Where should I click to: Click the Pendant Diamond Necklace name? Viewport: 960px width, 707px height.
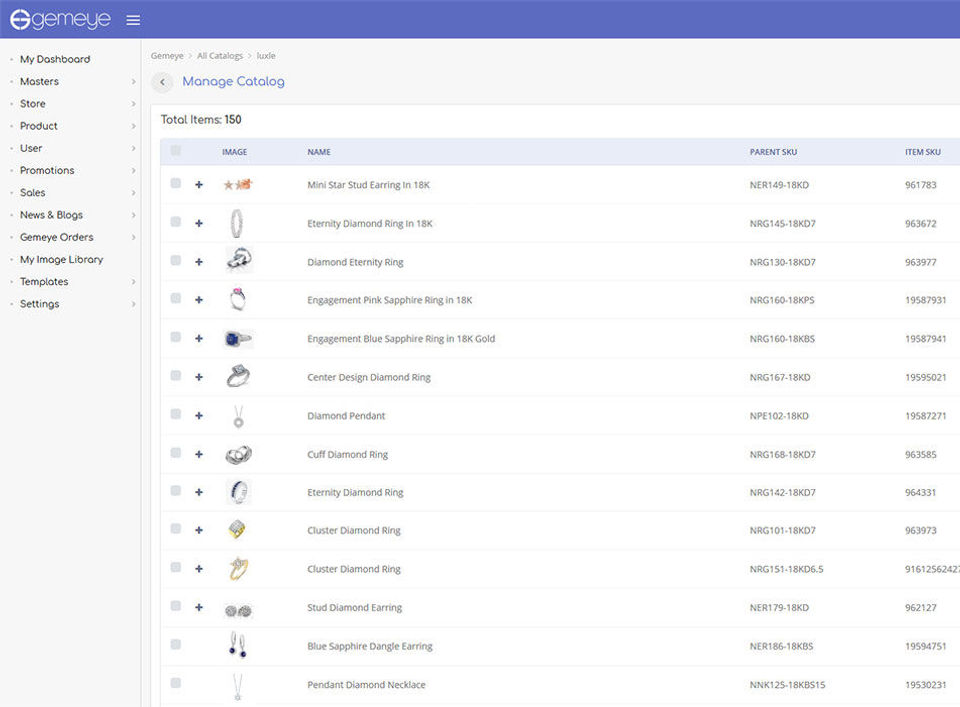[x=366, y=684]
